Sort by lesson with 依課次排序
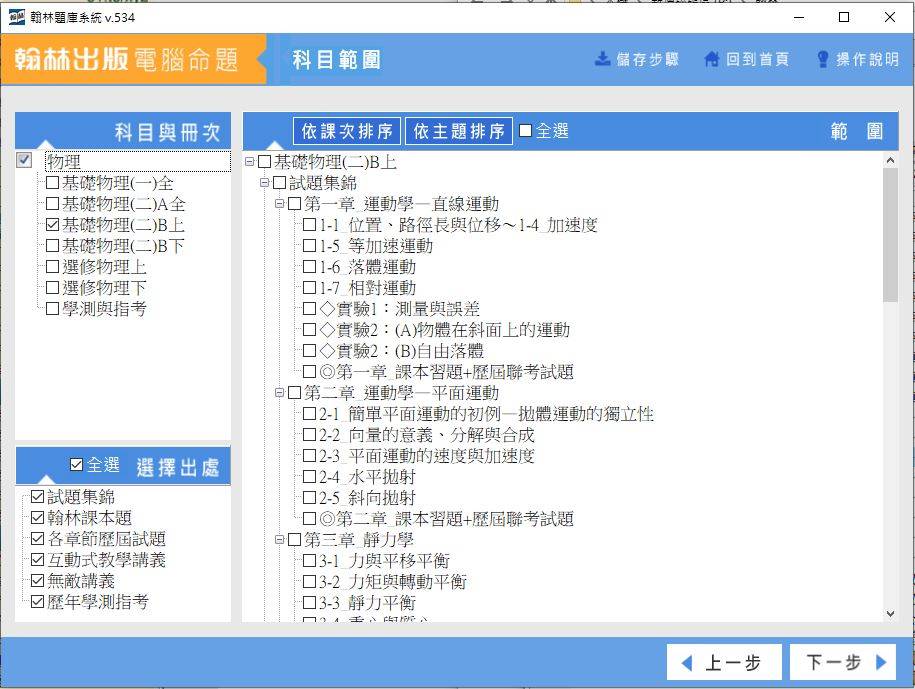The width and height of the screenshot is (915, 689). tap(347, 131)
